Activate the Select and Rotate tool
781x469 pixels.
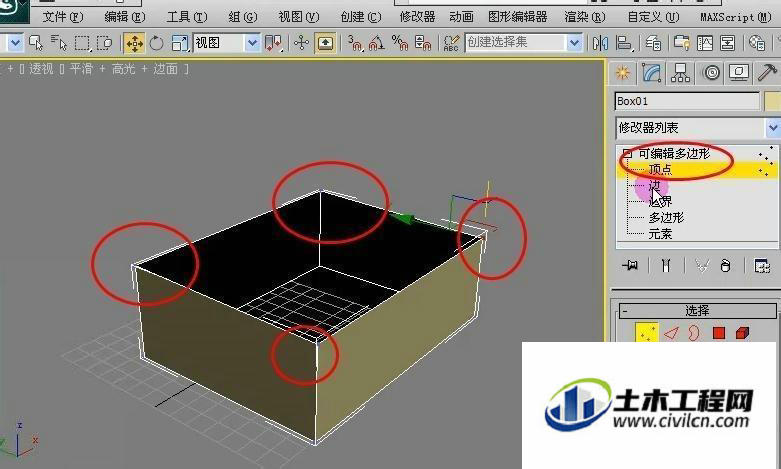point(156,43)
